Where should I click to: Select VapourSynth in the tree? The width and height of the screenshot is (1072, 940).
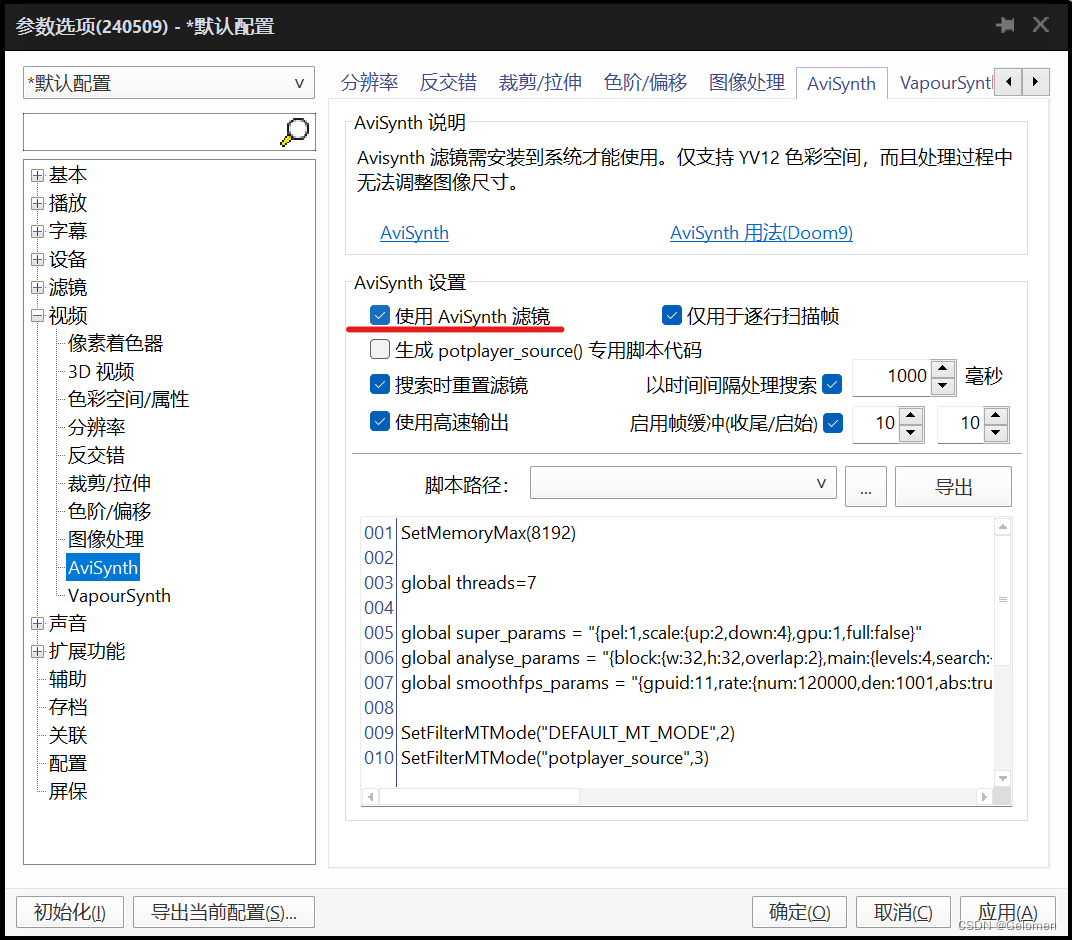coord(119,596)
